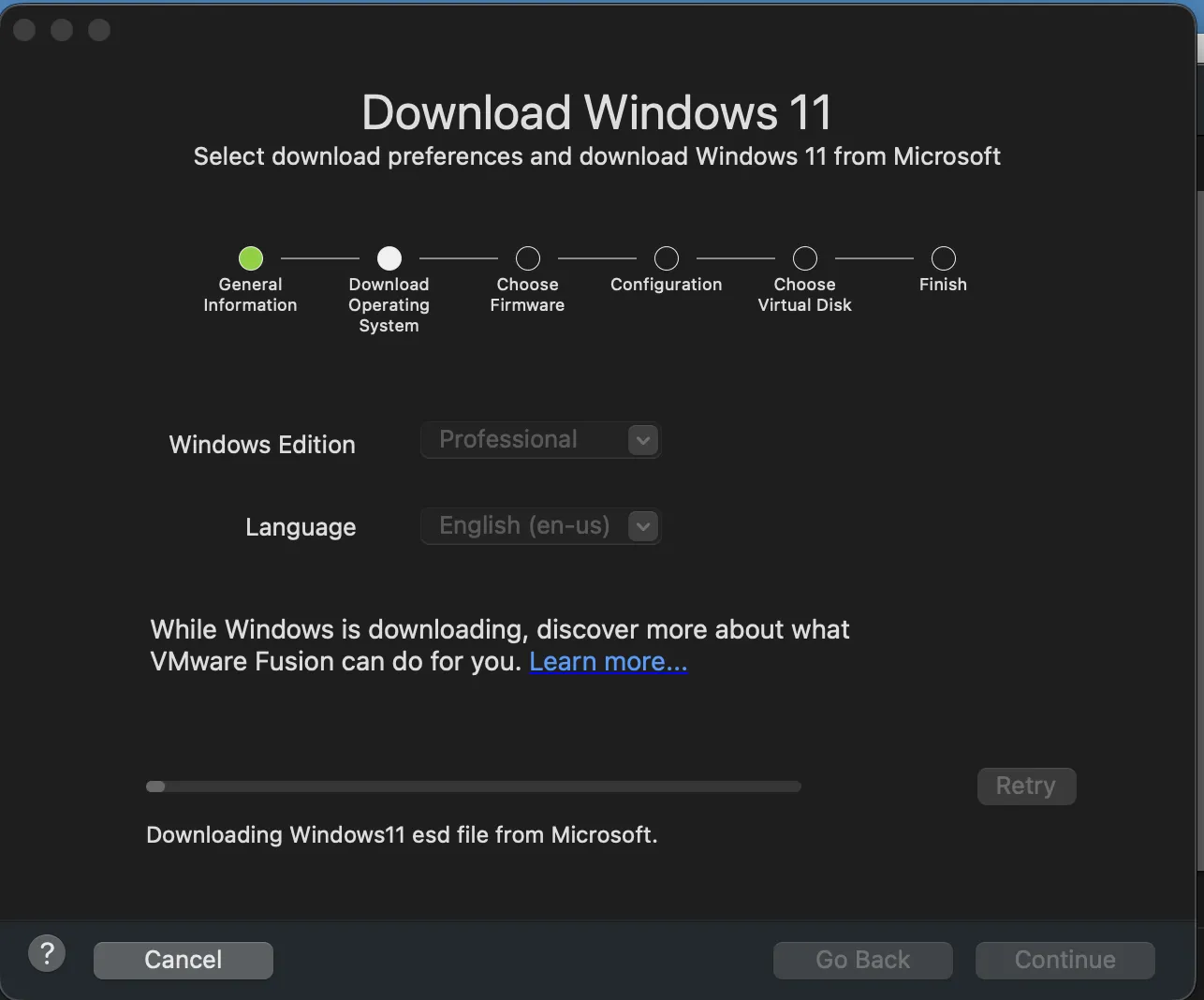
Task: Click the Language label
Action: pos(301,527)
